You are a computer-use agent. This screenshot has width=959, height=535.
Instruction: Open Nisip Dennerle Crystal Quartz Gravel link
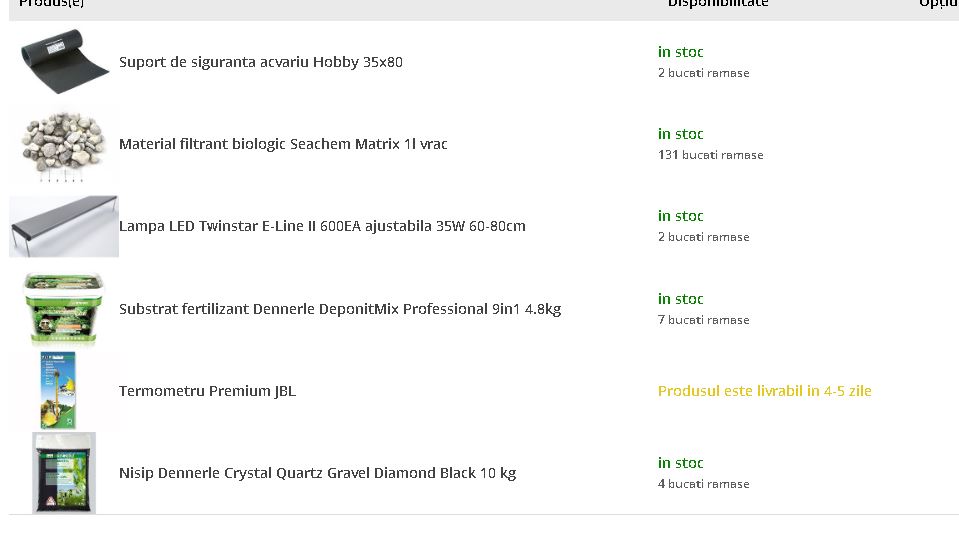[x=317, y=473]
